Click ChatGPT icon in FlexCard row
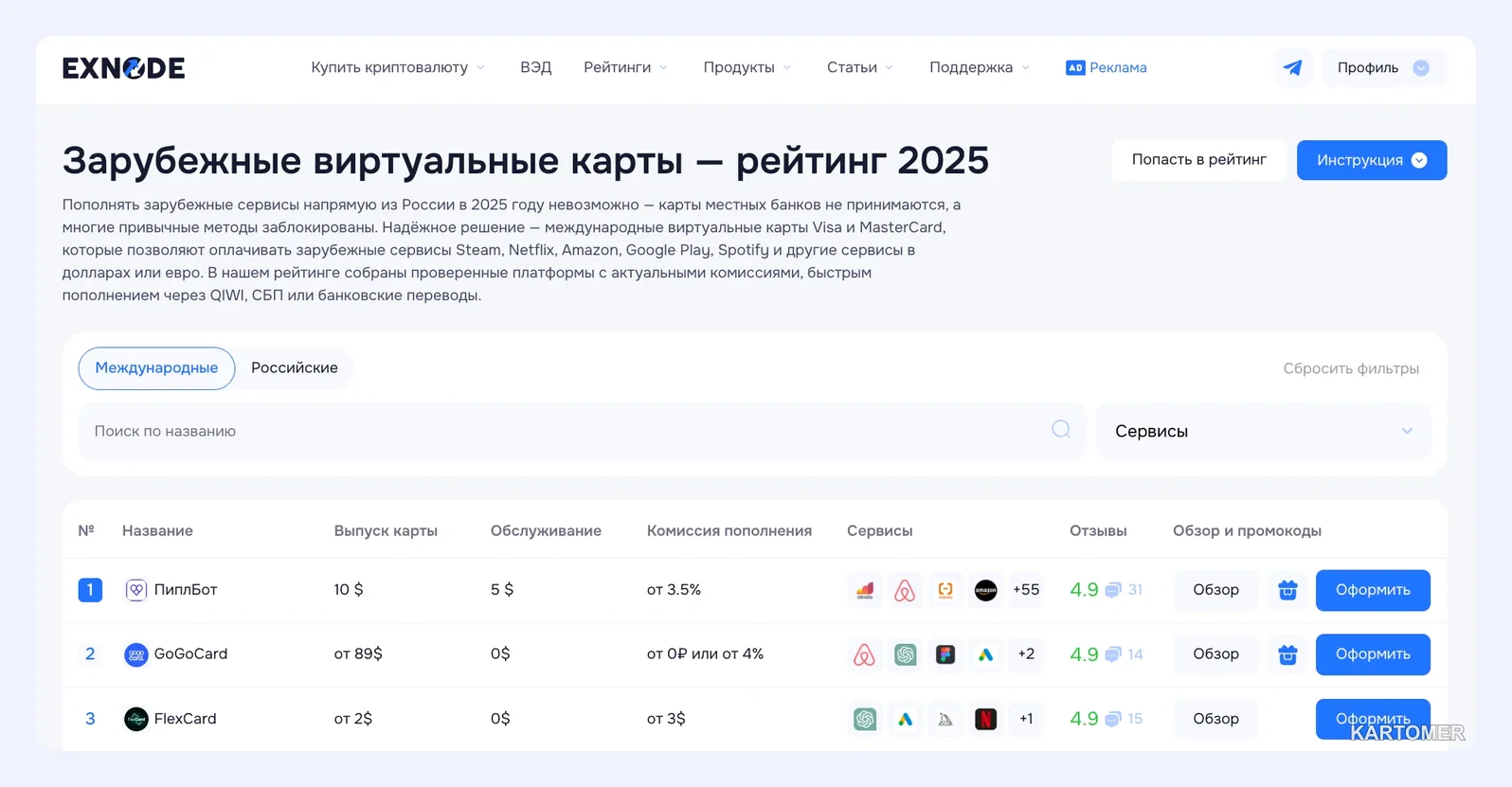This screenshot has width=1512, height=787. 865,719
